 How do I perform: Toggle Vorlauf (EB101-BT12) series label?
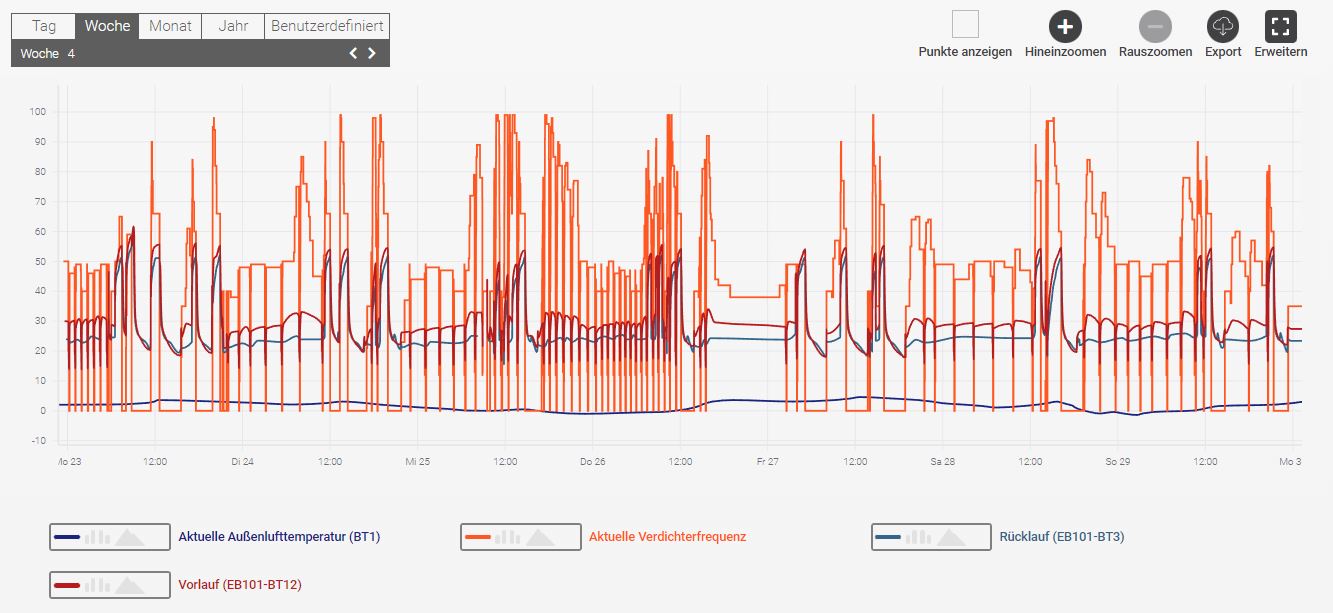click(240, 585)
